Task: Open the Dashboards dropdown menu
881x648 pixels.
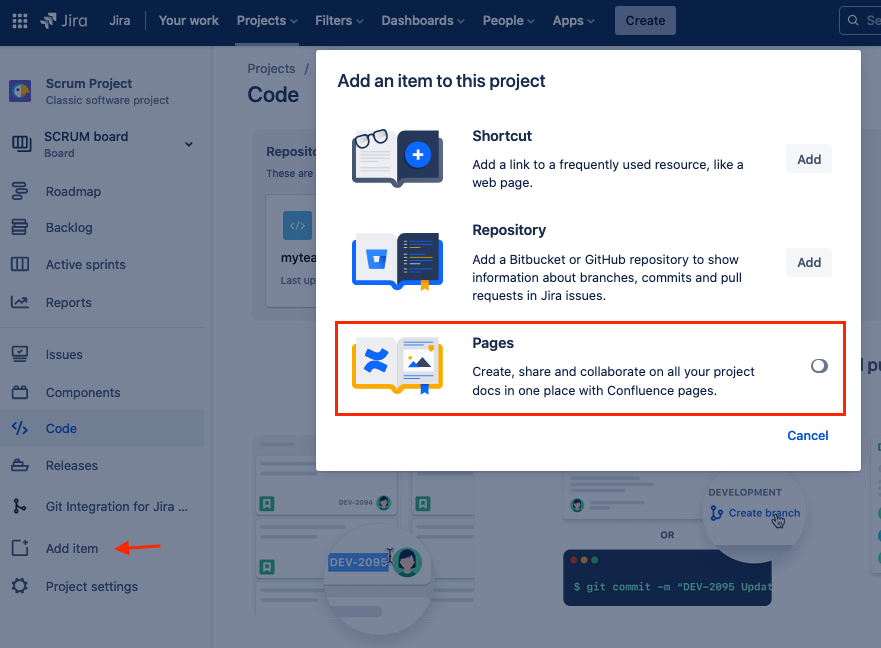Action: pos(423,21)
